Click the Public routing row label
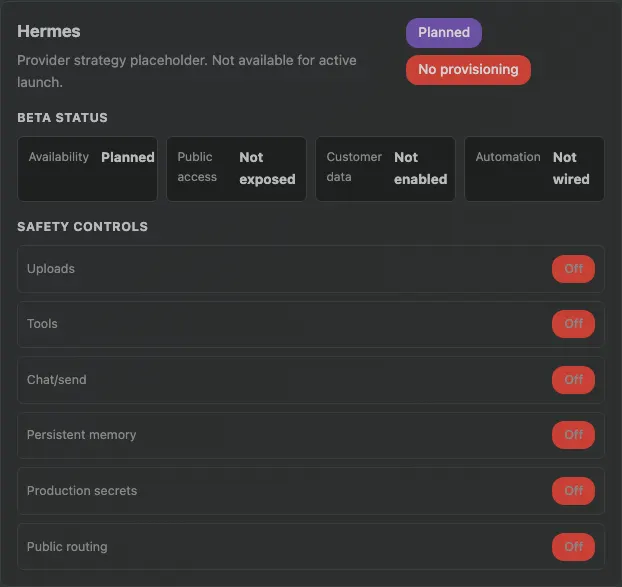Image resolution: width=622 pixels, height=587 pixels. click(67, 547)
